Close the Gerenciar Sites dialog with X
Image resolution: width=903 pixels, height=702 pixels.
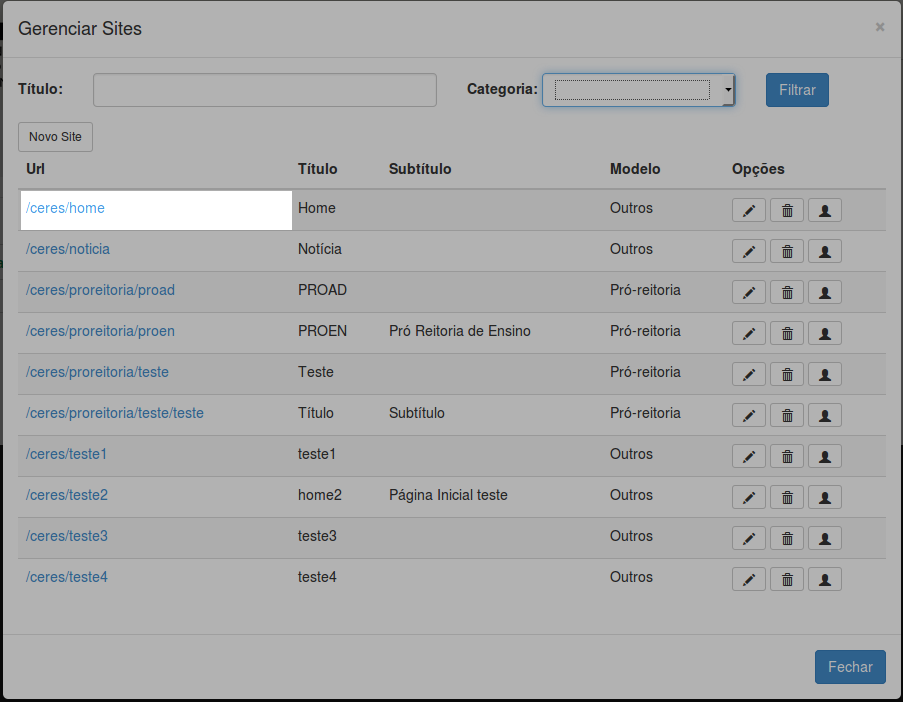880,27
